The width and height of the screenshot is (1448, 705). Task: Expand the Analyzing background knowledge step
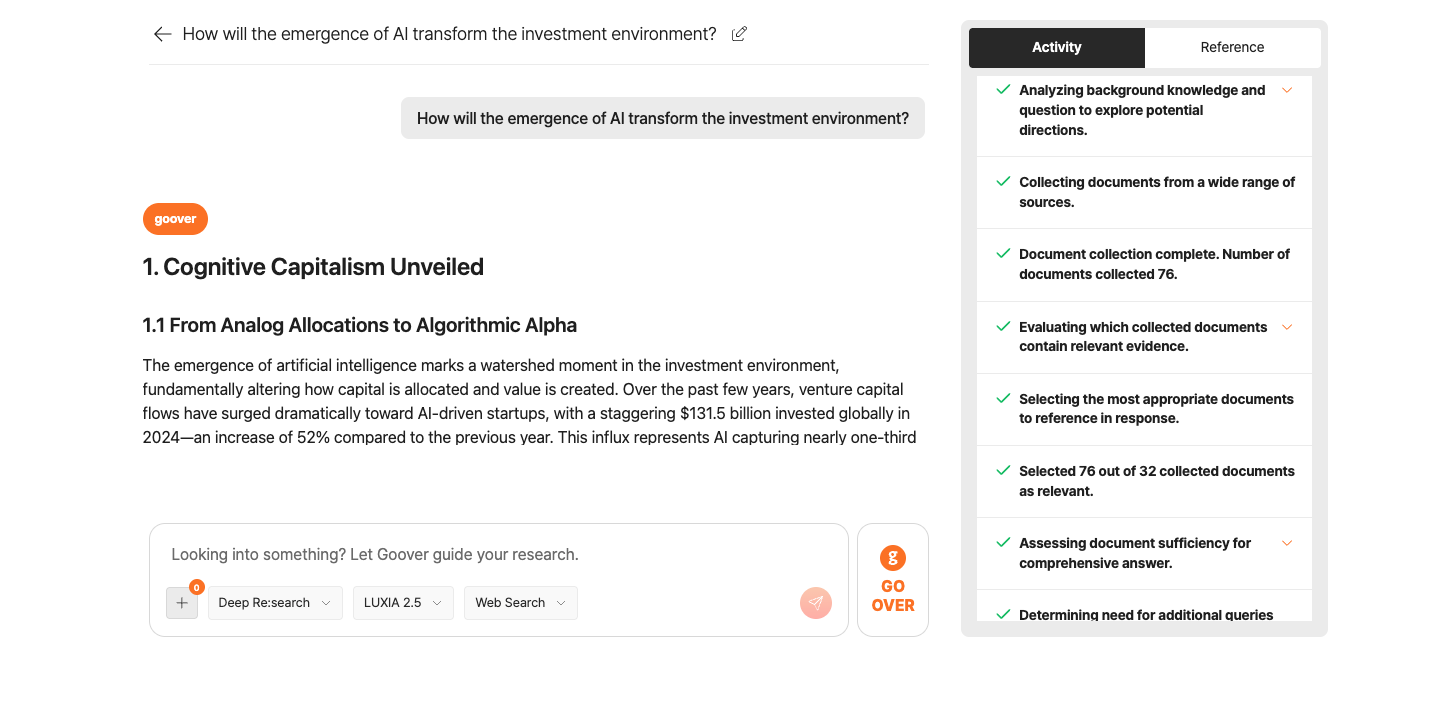(1287, 90)
